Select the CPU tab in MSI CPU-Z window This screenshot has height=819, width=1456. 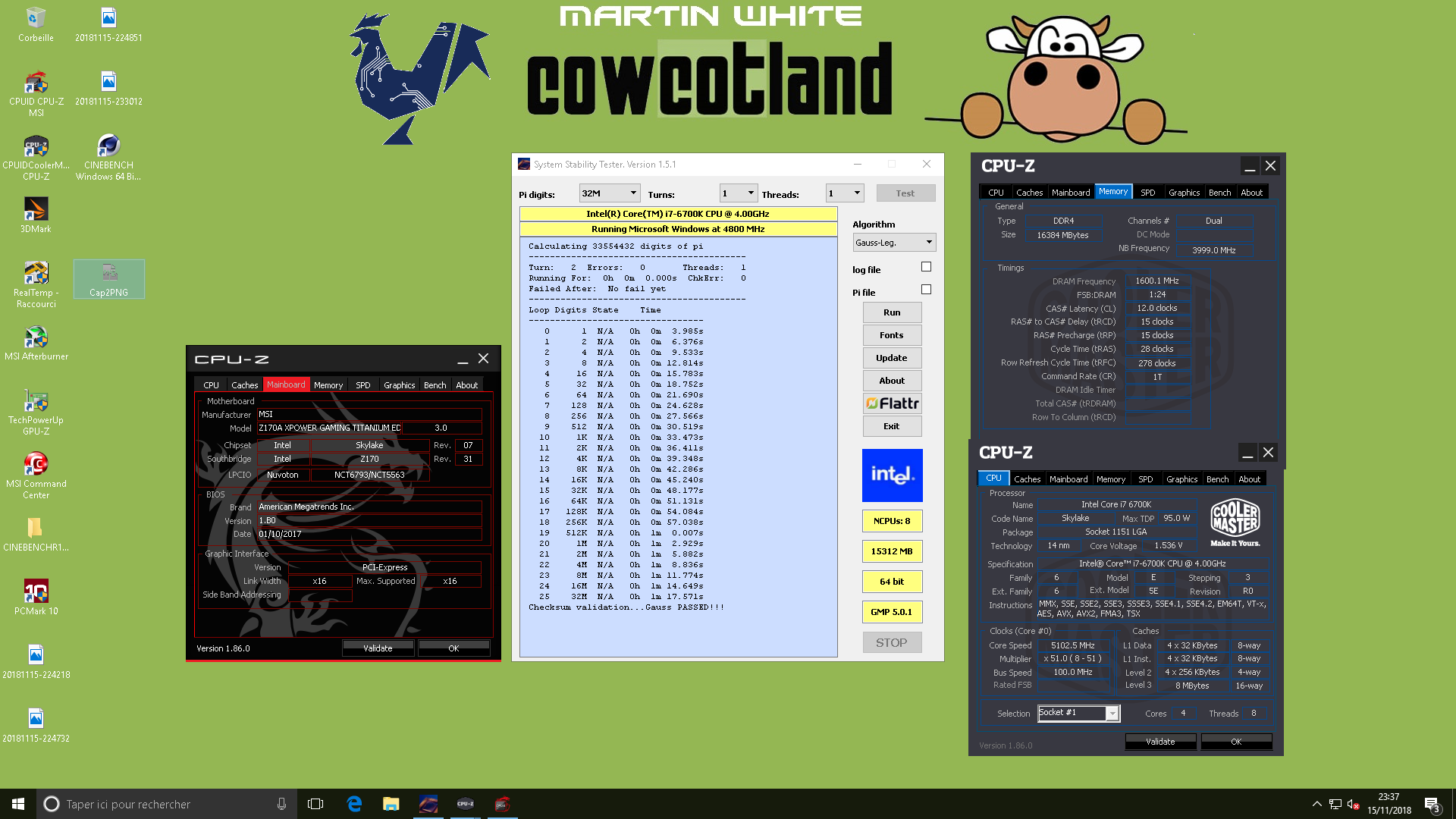211,385
